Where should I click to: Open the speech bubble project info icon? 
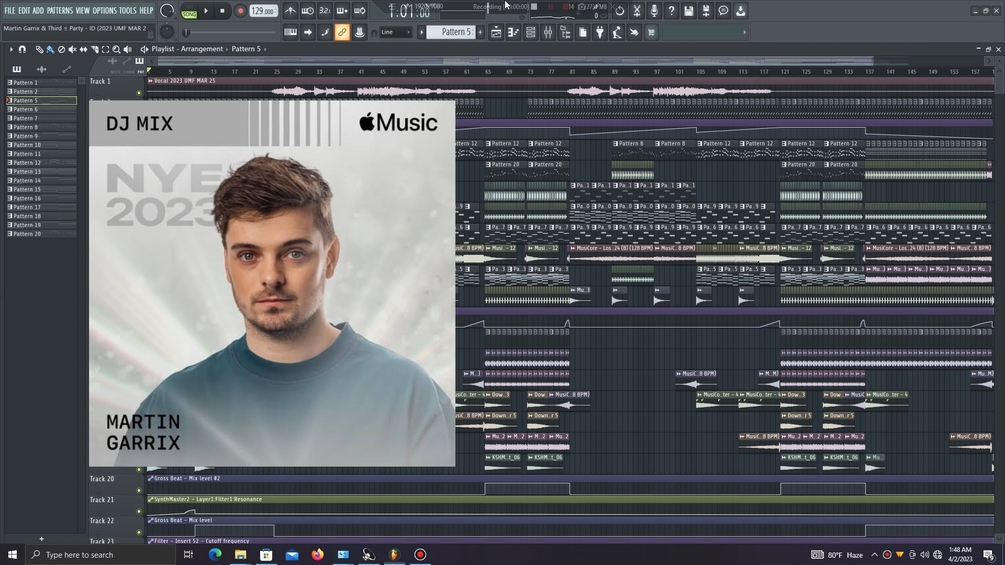coord(724,11)
